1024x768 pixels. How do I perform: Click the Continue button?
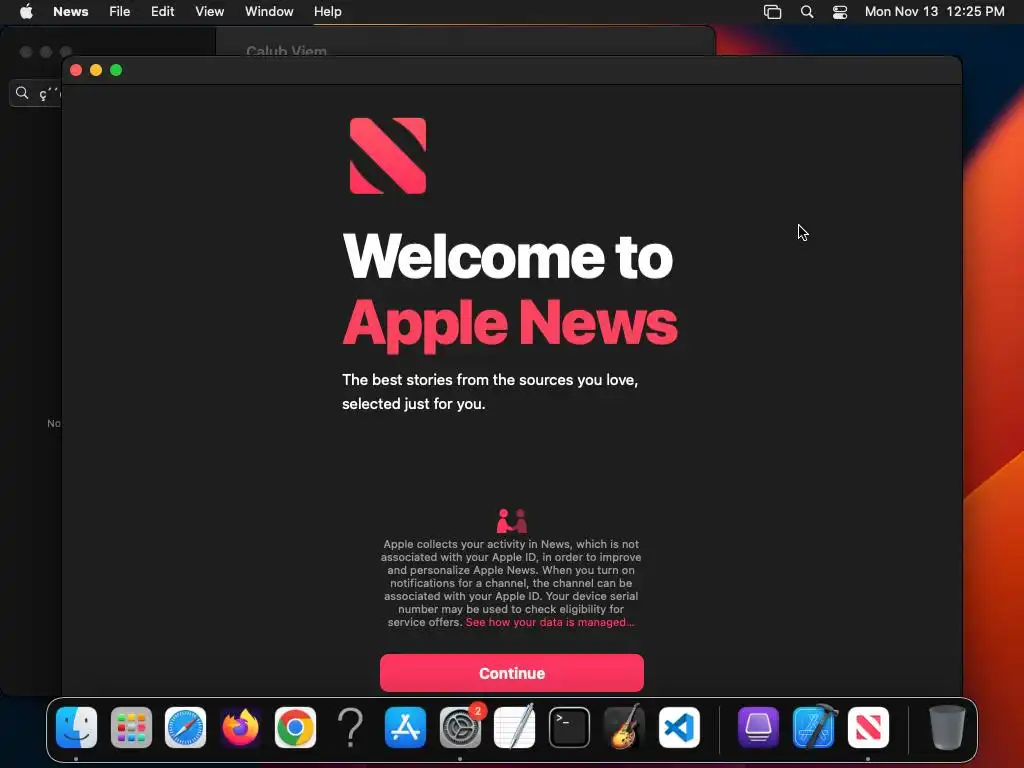point(511,673)
